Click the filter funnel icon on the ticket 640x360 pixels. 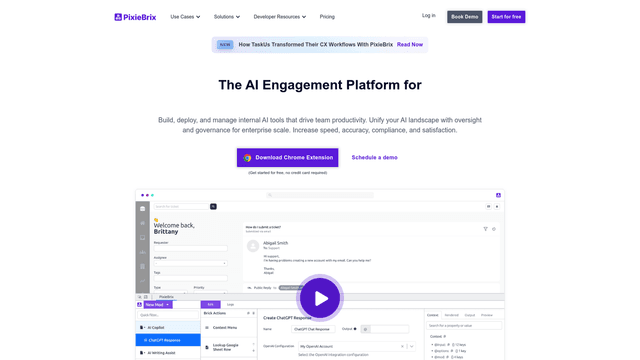tap(485, 229)
